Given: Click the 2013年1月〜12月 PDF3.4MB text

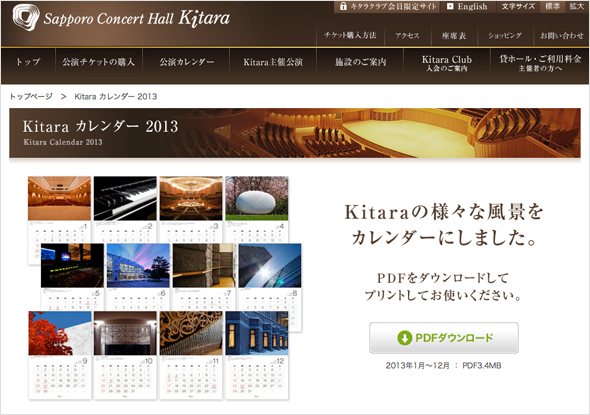Looking at the screenshot, I should click(x=443, y=365).
